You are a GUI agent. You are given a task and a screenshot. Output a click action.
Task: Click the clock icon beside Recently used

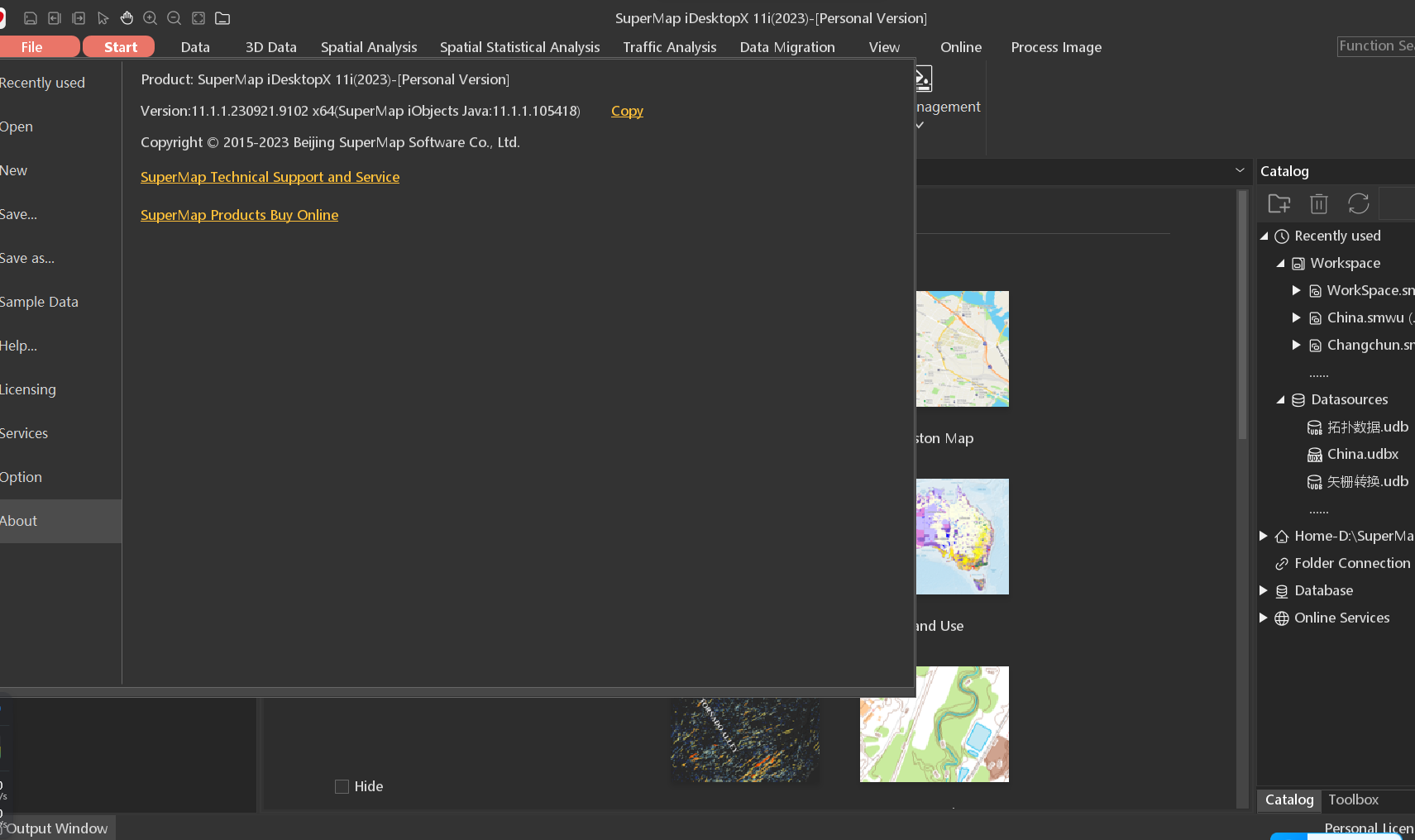point(1282,236)
